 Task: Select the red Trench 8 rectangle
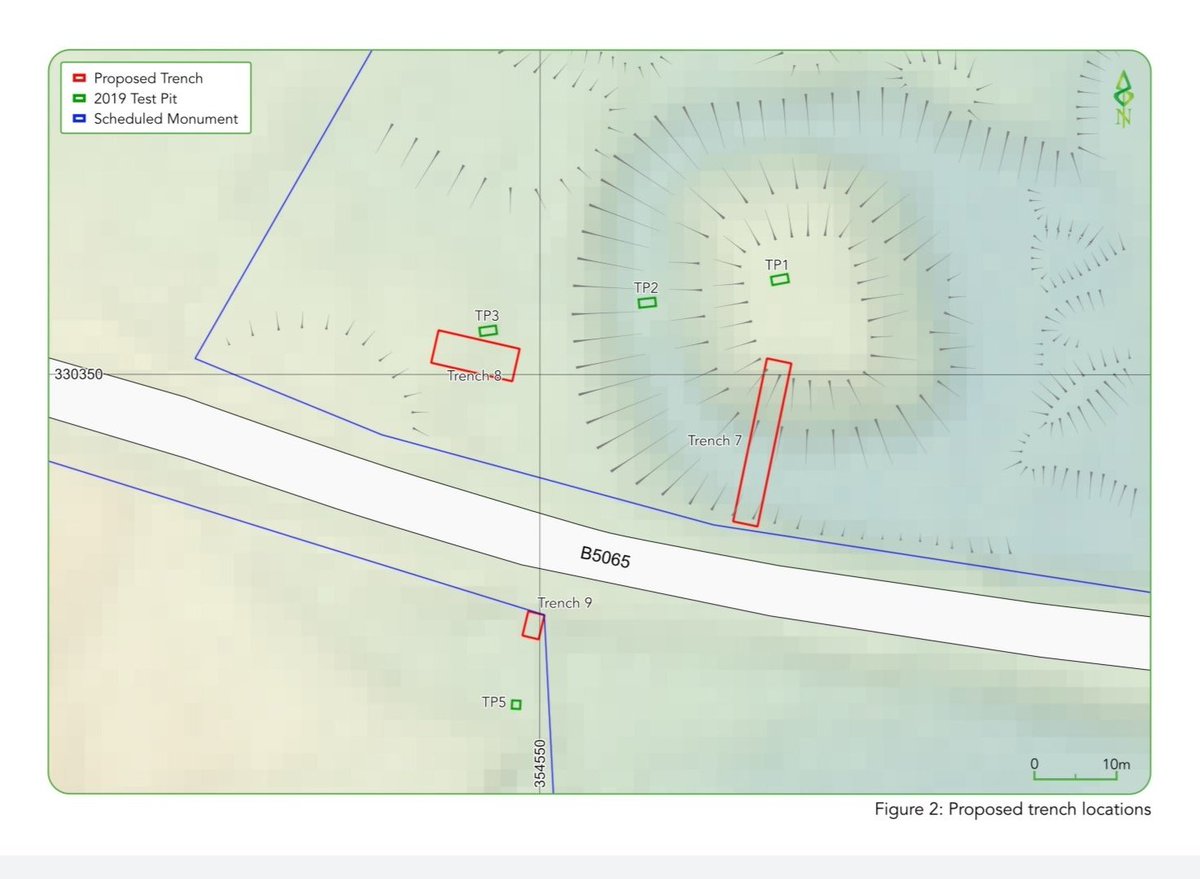476,355
